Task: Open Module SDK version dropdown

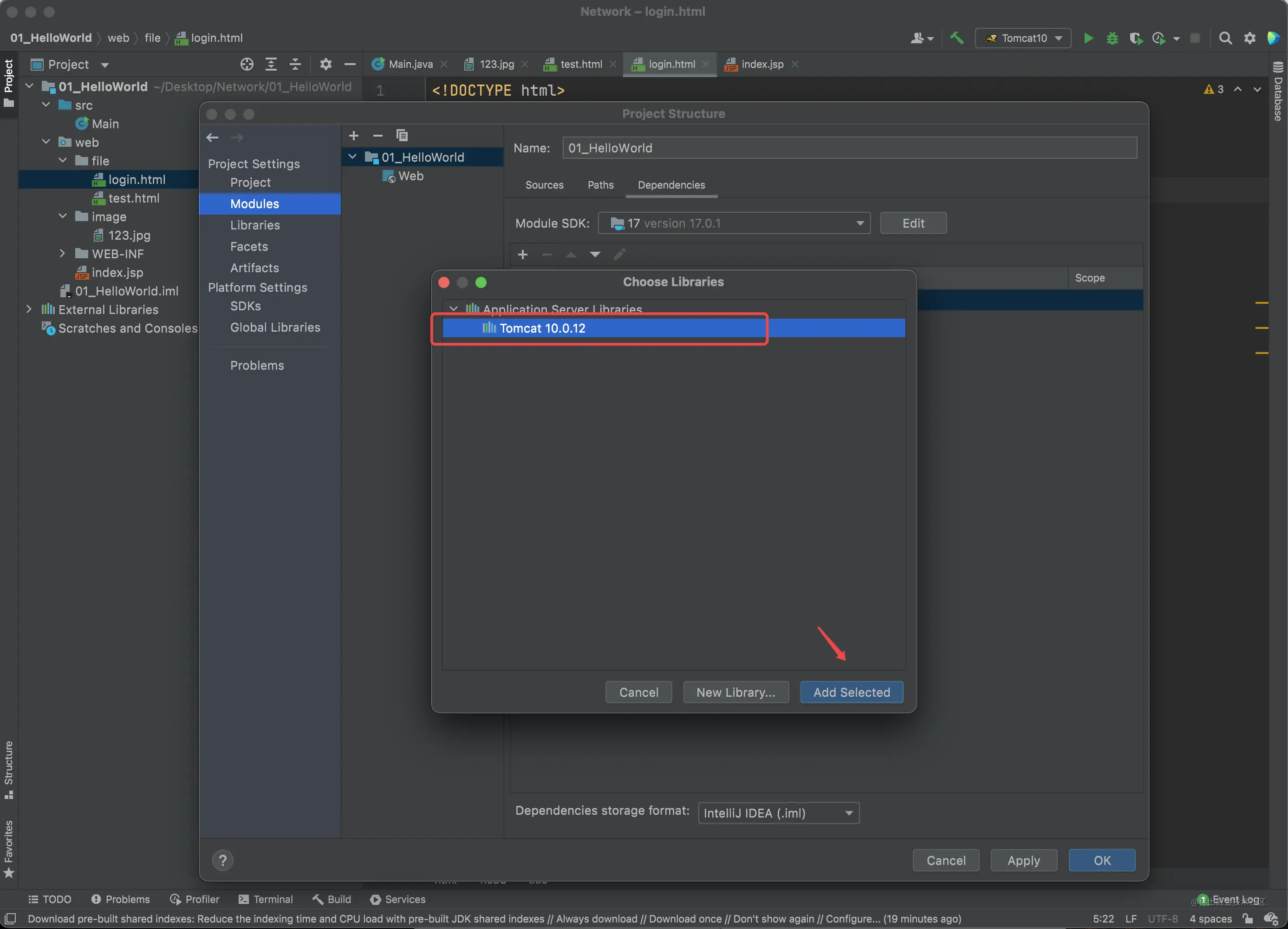Action: (x=734, y=223)
